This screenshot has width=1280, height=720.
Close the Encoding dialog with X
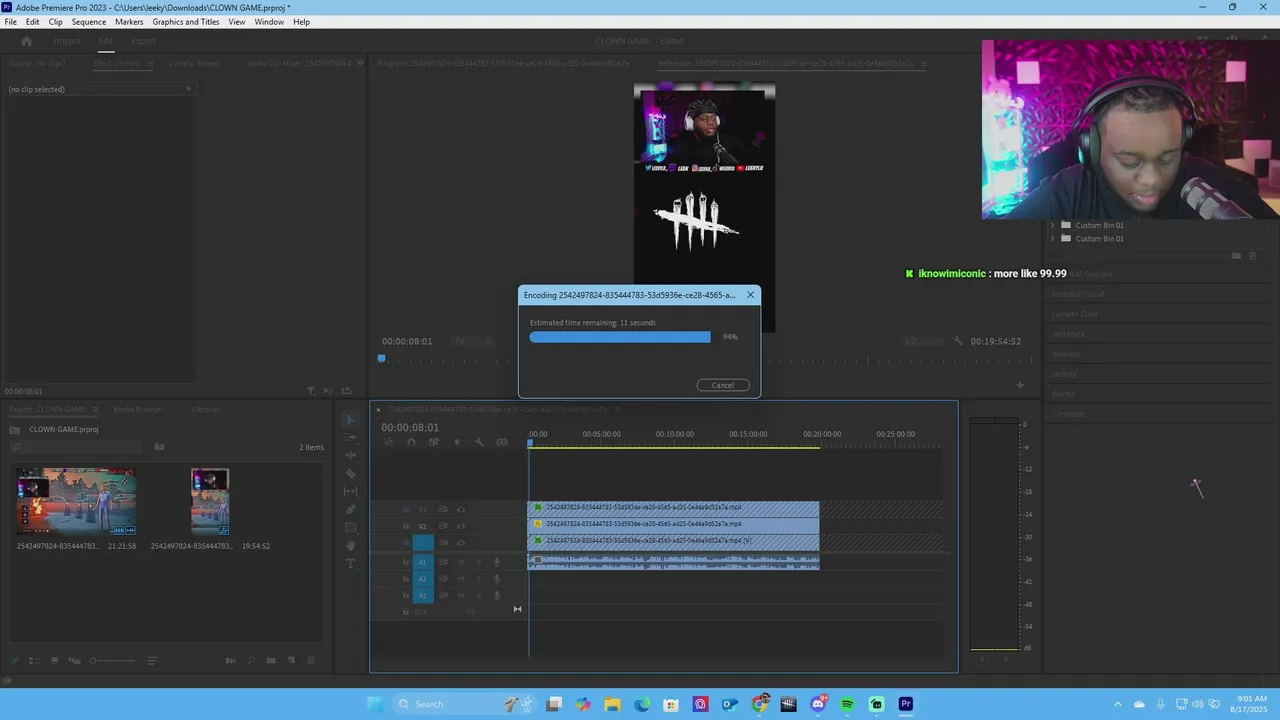(750, 295)
